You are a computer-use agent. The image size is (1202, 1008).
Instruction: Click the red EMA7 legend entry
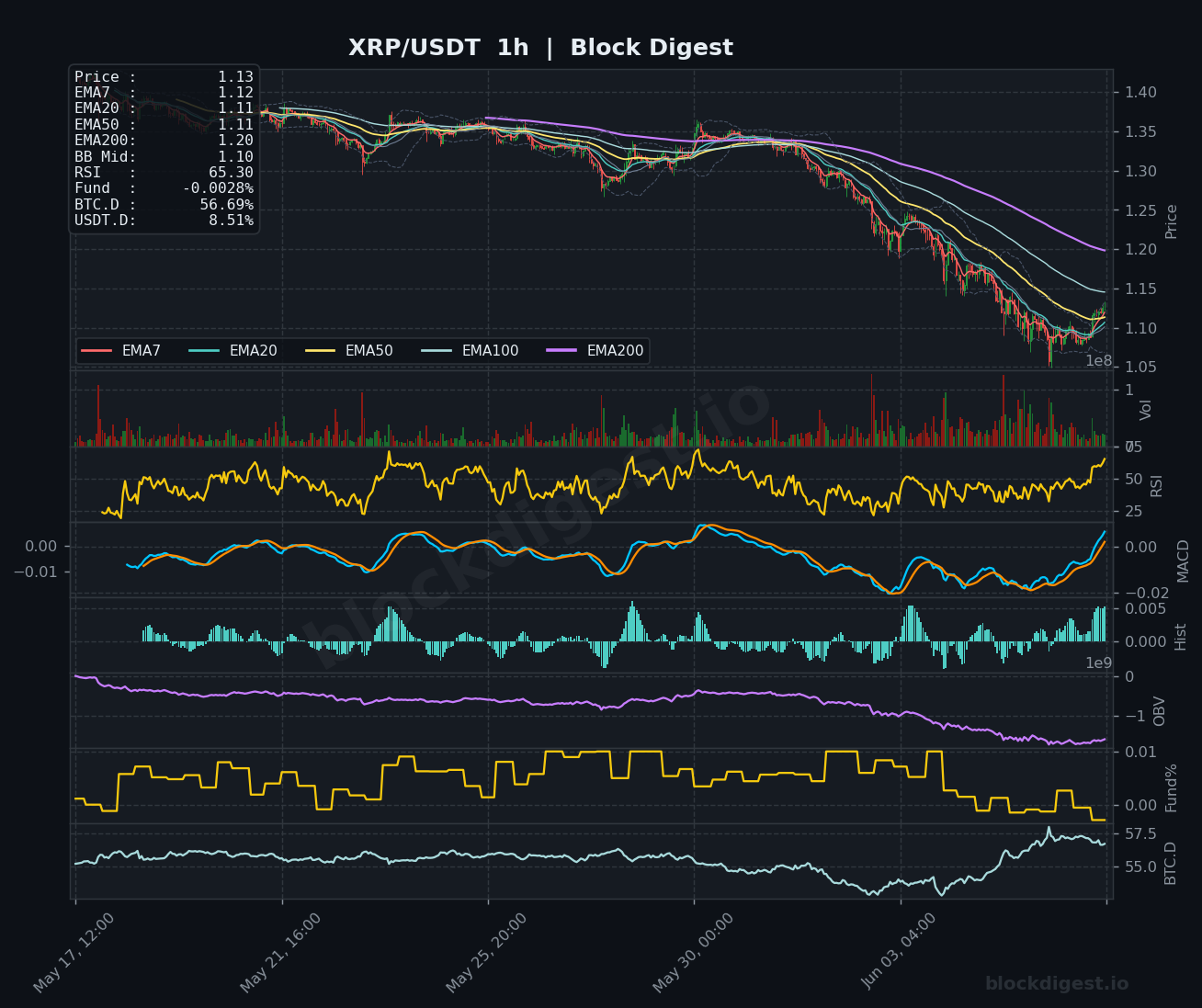click(x=121, y=351)
